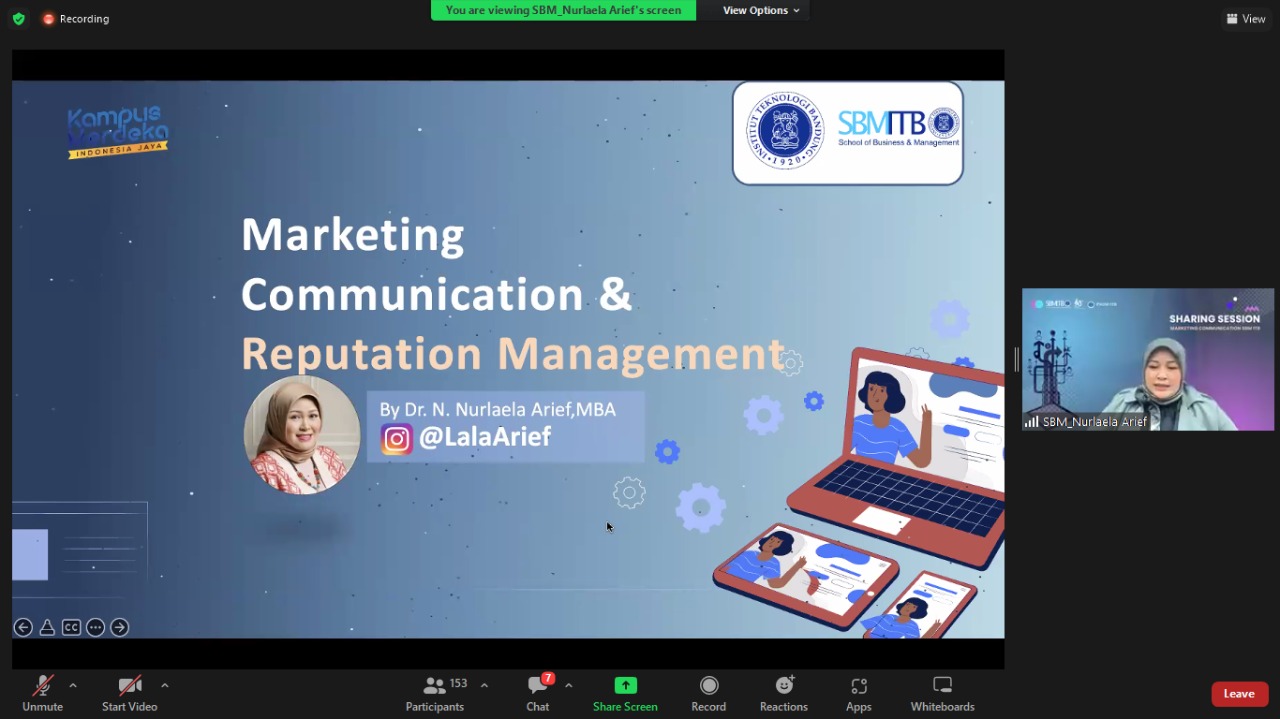
Task: Click the red Leave button
Action: click(1239, 694)
